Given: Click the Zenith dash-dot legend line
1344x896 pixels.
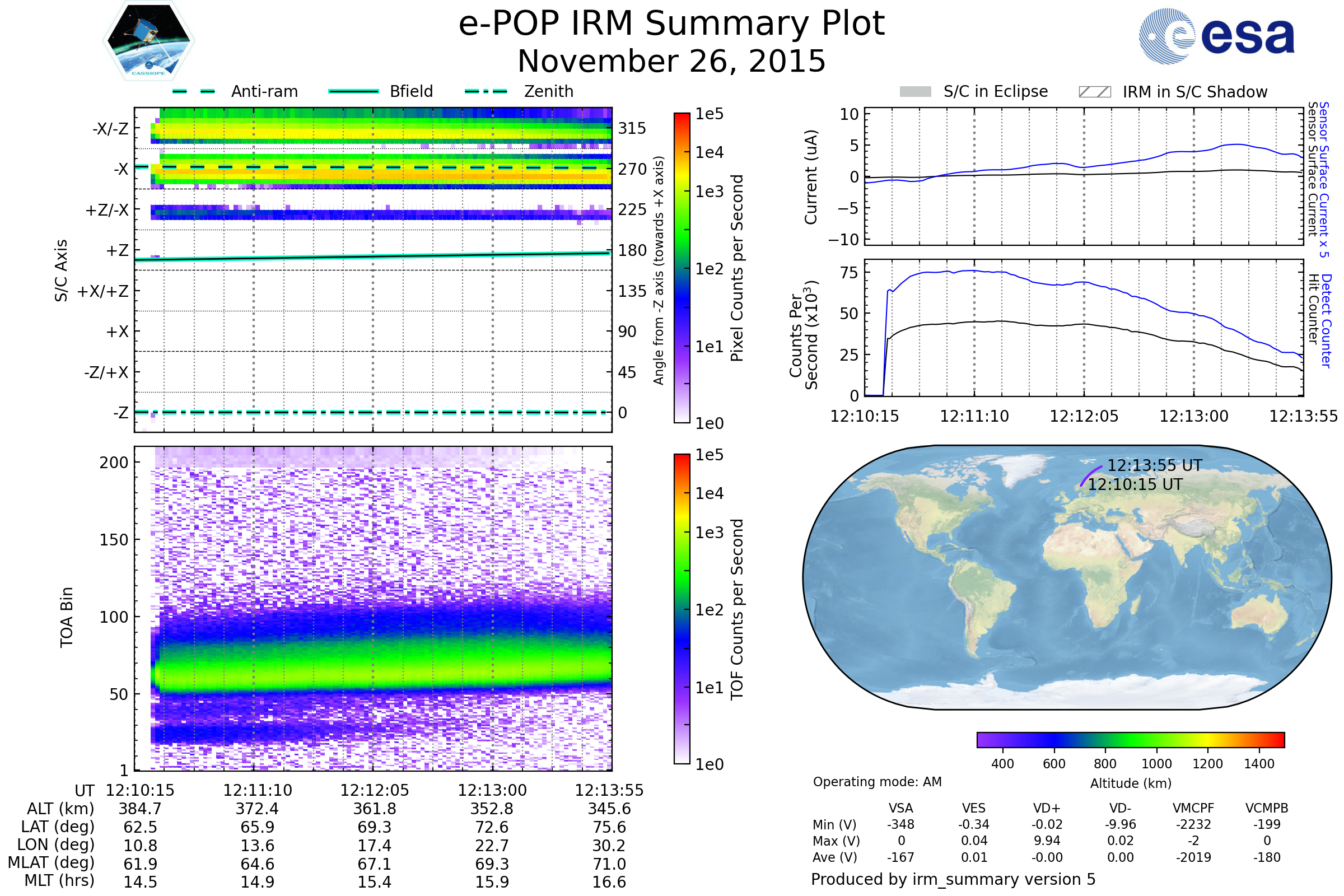Looking at the screenshot, I should pos(486,91).
